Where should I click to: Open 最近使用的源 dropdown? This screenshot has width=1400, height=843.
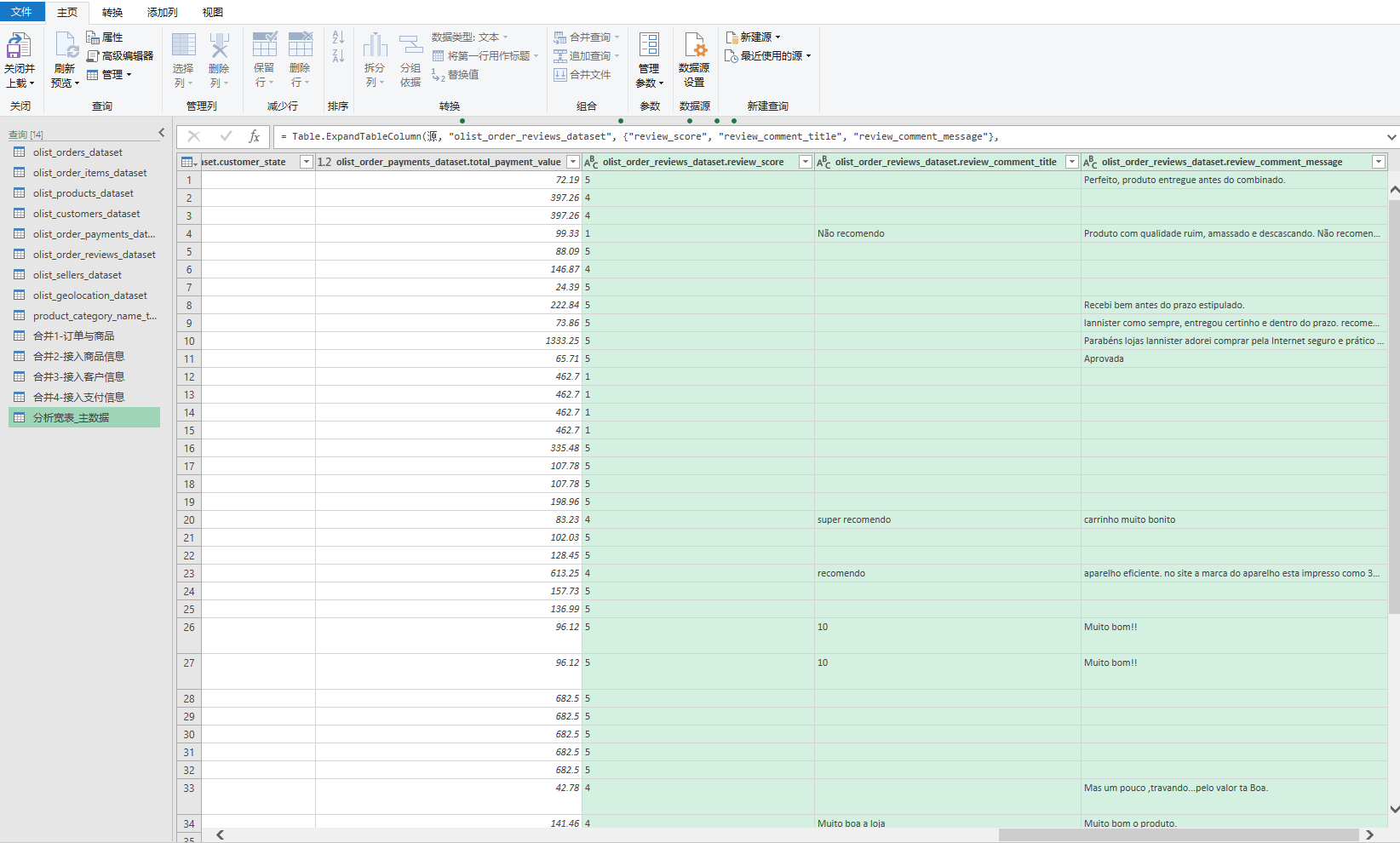[768, 56]
